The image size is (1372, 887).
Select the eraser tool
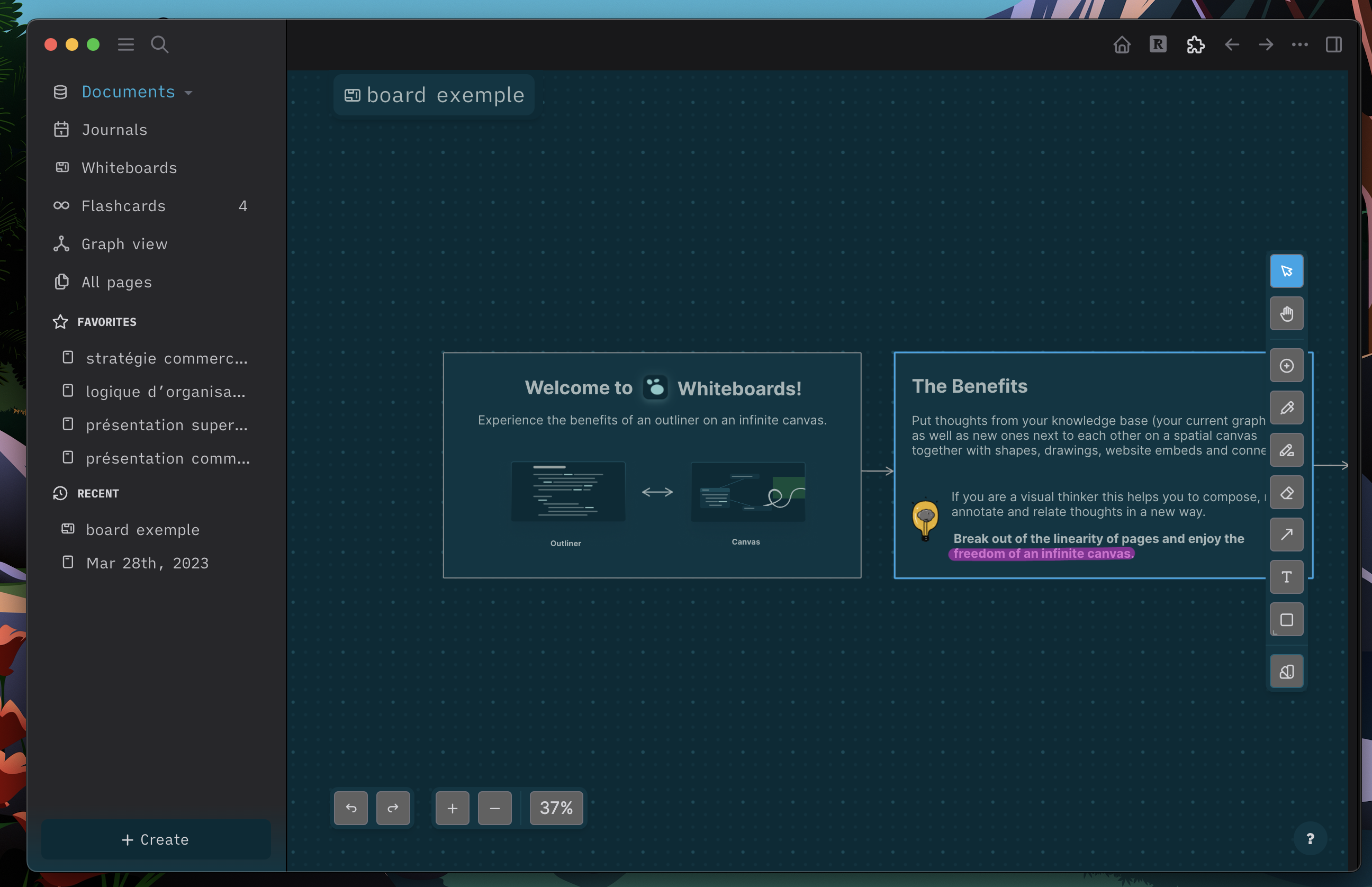tap(1286, 493)
